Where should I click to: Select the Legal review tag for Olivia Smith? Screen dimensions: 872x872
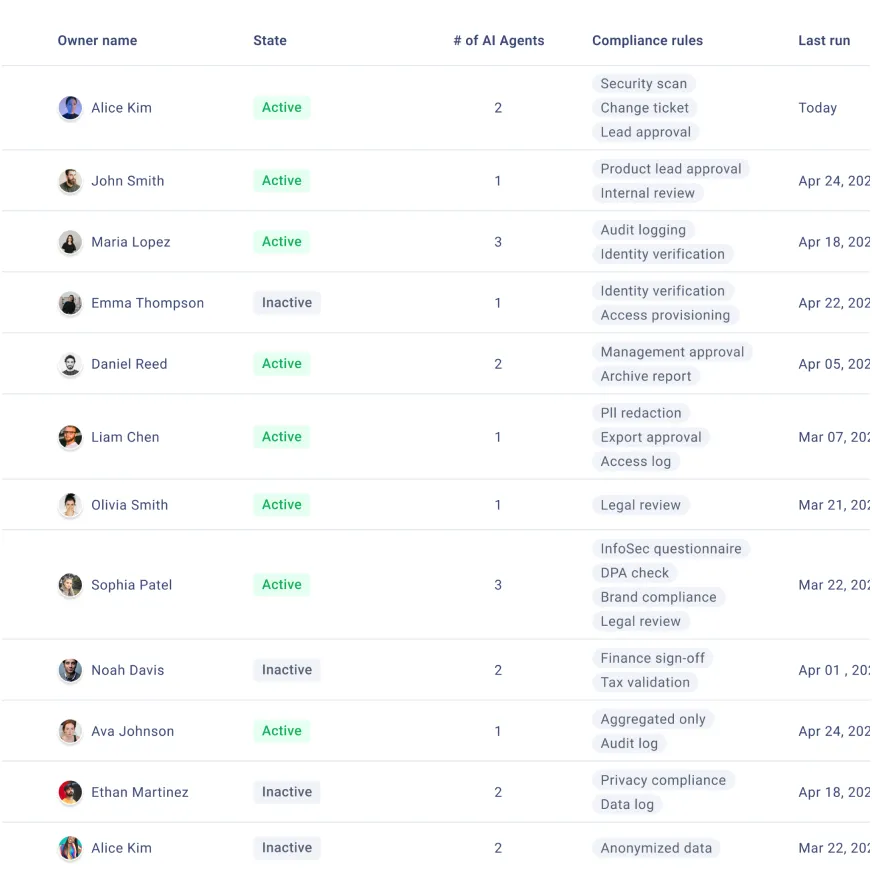click(640, 504)
